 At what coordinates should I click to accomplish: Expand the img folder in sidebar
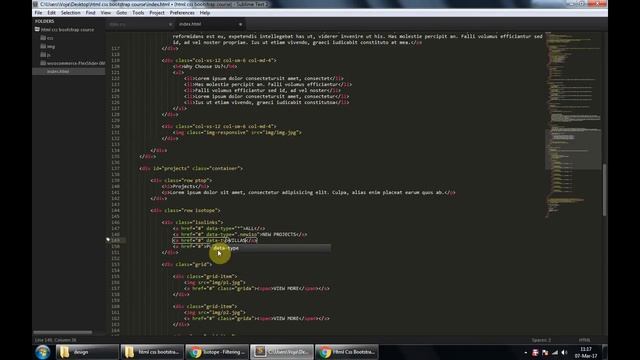click(x=51, y=46)
